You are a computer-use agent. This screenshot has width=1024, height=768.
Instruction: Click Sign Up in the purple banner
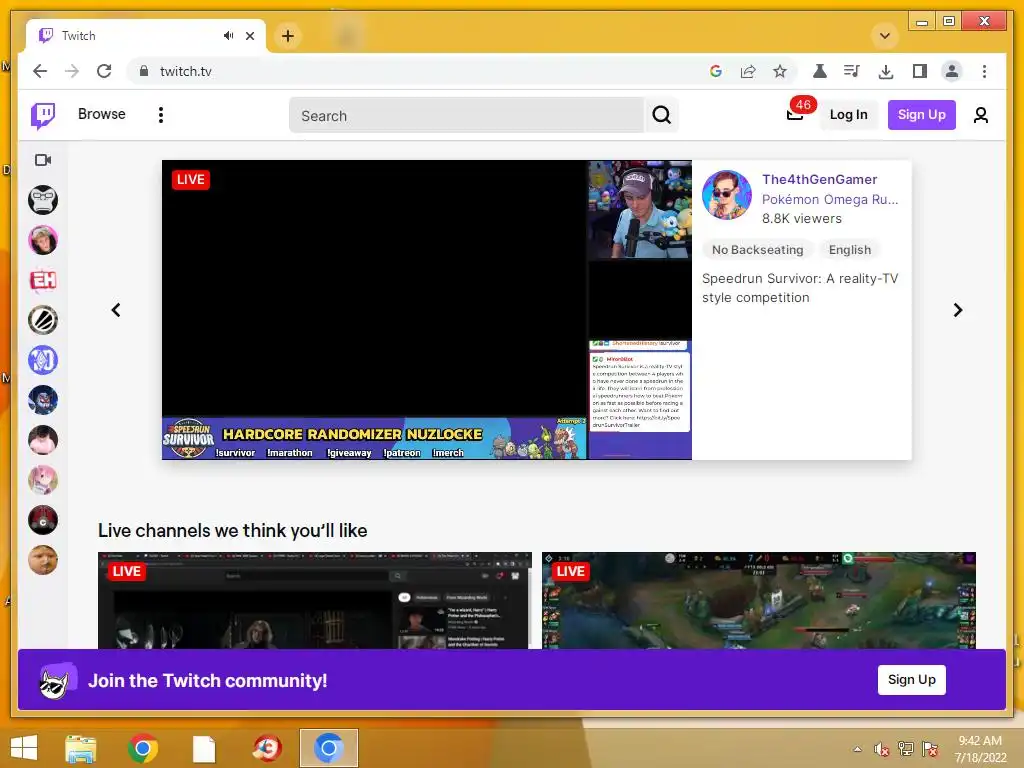[x=912, y=680]
